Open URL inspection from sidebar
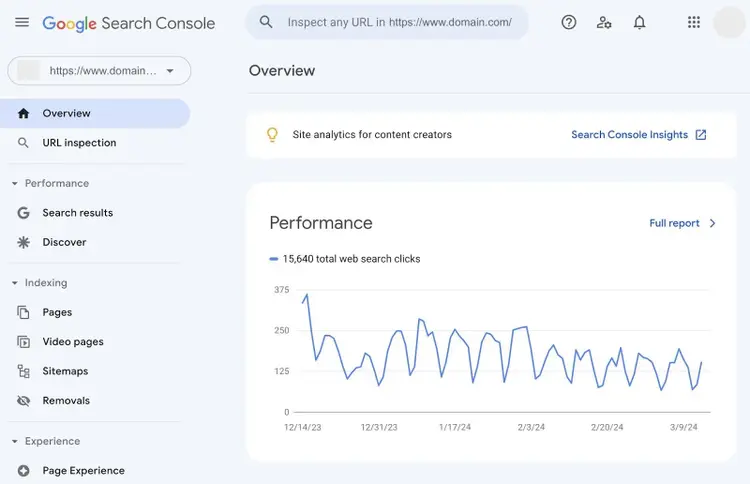Image resolution: width=750 pixels, height=484 pixels. click(95, 143)
